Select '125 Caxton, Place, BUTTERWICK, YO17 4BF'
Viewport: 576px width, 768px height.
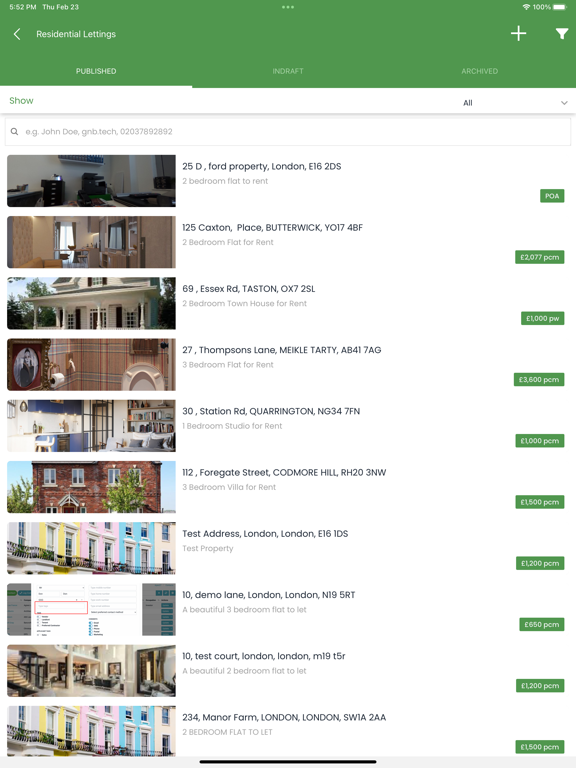(272, 228)
